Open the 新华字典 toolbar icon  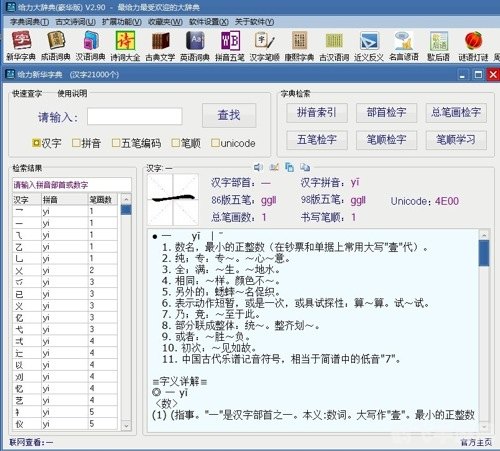tap(21, 46)
